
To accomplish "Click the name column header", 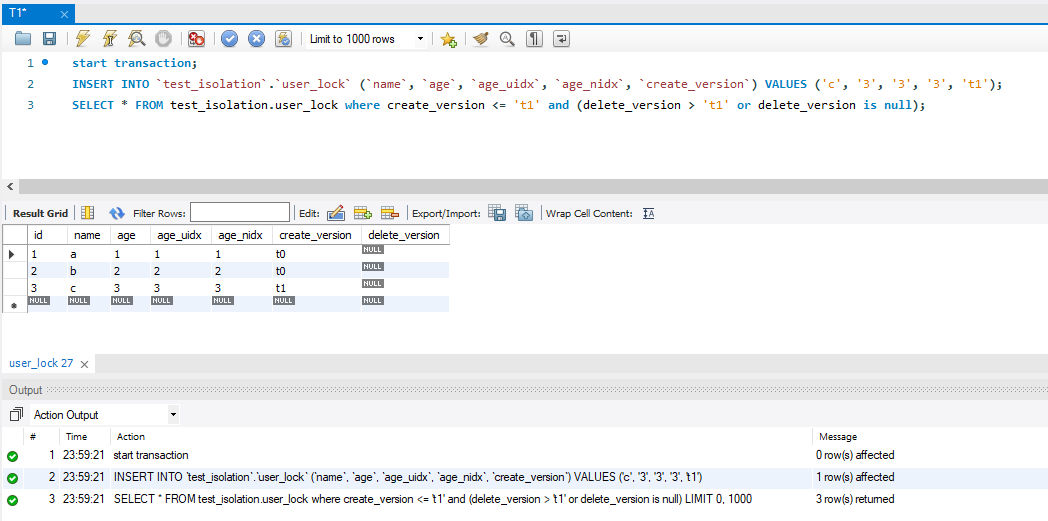I will (x=89, y=235).
